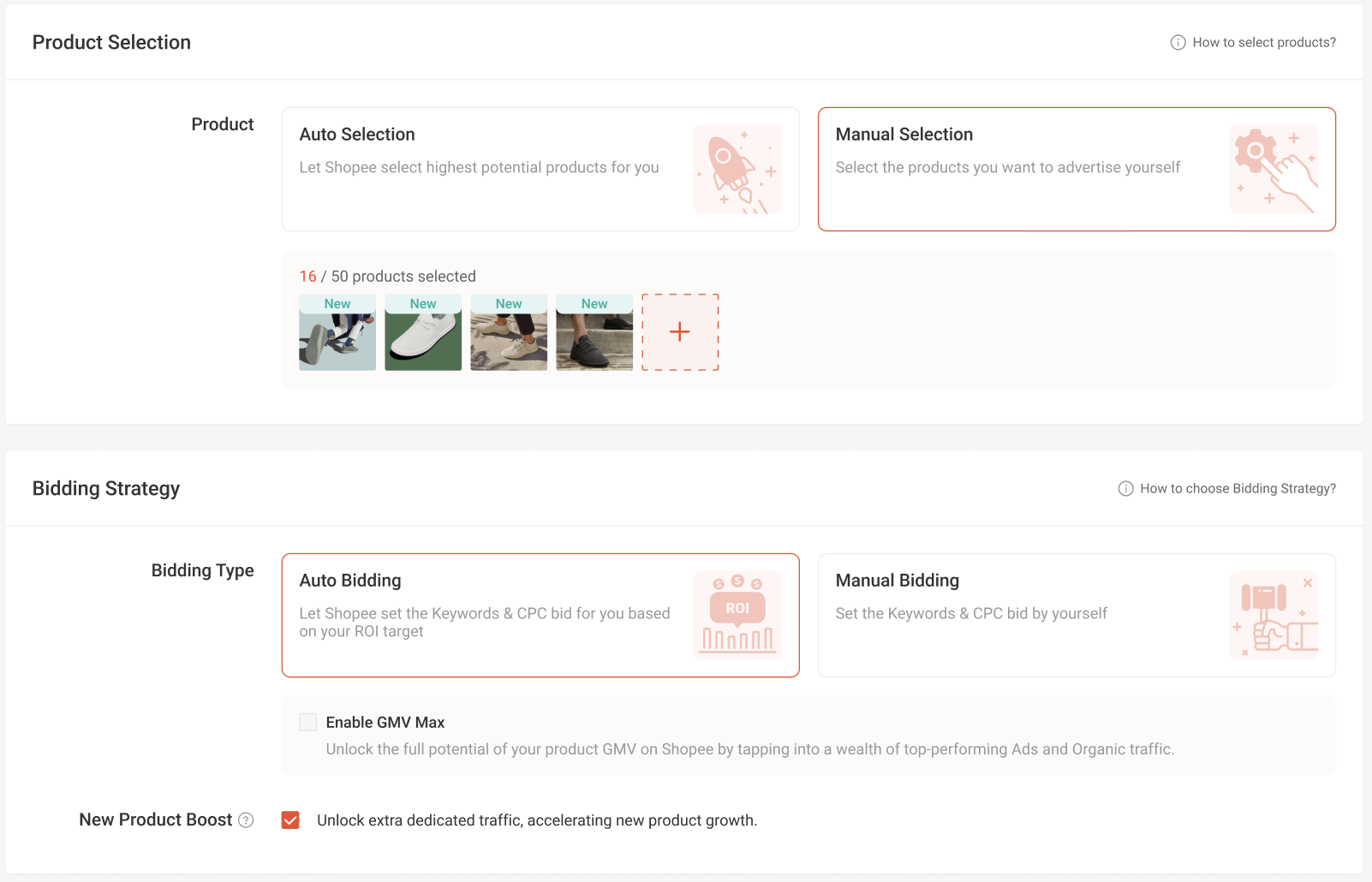Click the info icon beside 'How to choose Bidding Strategy?'
This screenshot has height=882, width=1372.
[1125, 489]
